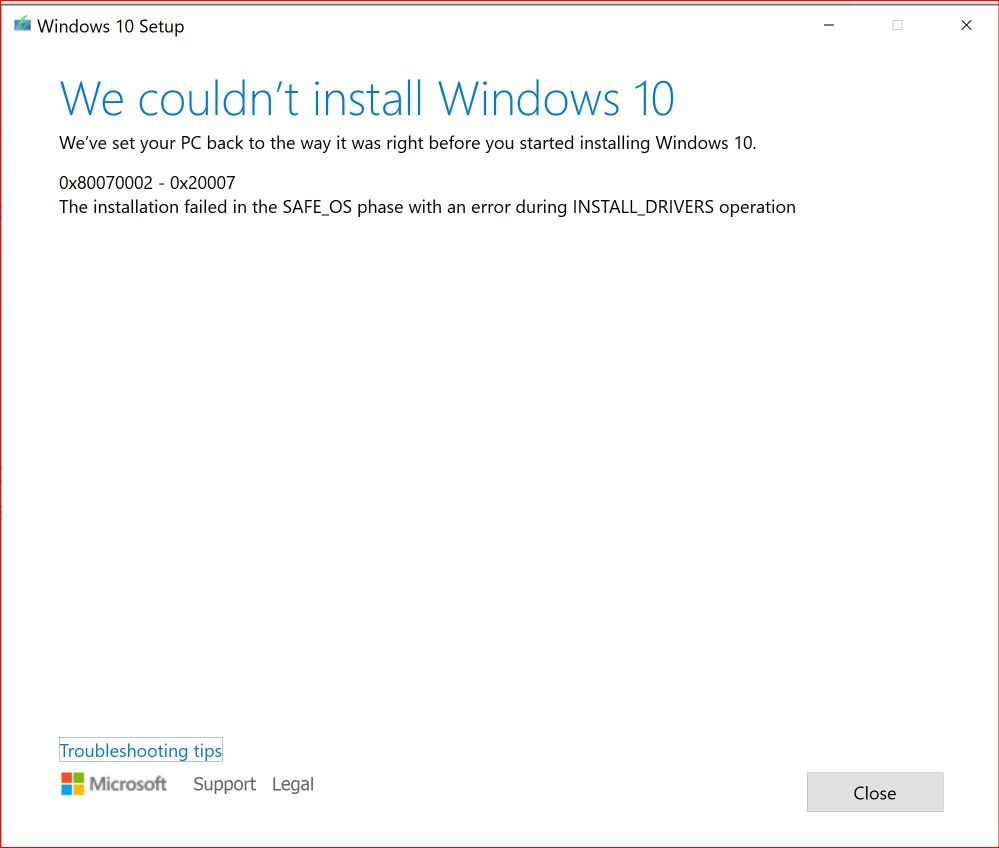Click the "We've set your PC back" message
Screen dimensions: 999x848
(x=408, y=143)
